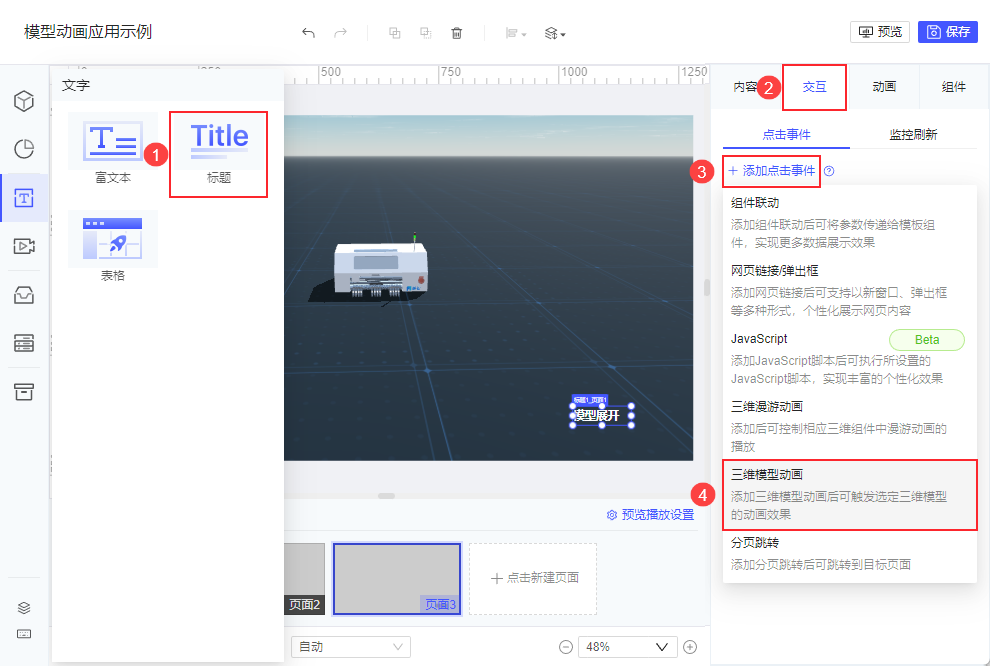Click the zoom out minus icon
Viewport: 990px width, 666px height.
pos(566,647)
